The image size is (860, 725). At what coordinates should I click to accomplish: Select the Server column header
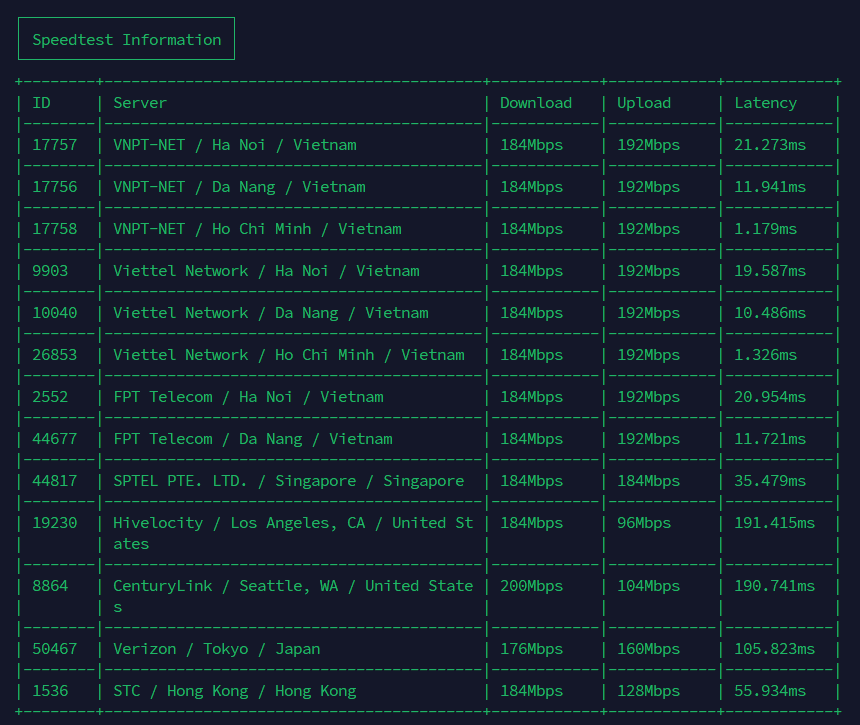click(x=140, y=103)
